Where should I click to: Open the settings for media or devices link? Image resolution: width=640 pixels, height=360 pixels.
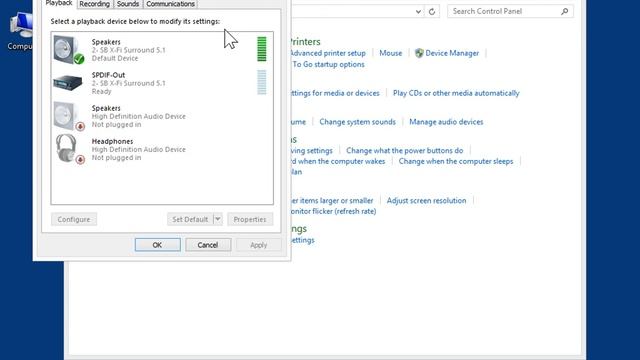(336, 93)
